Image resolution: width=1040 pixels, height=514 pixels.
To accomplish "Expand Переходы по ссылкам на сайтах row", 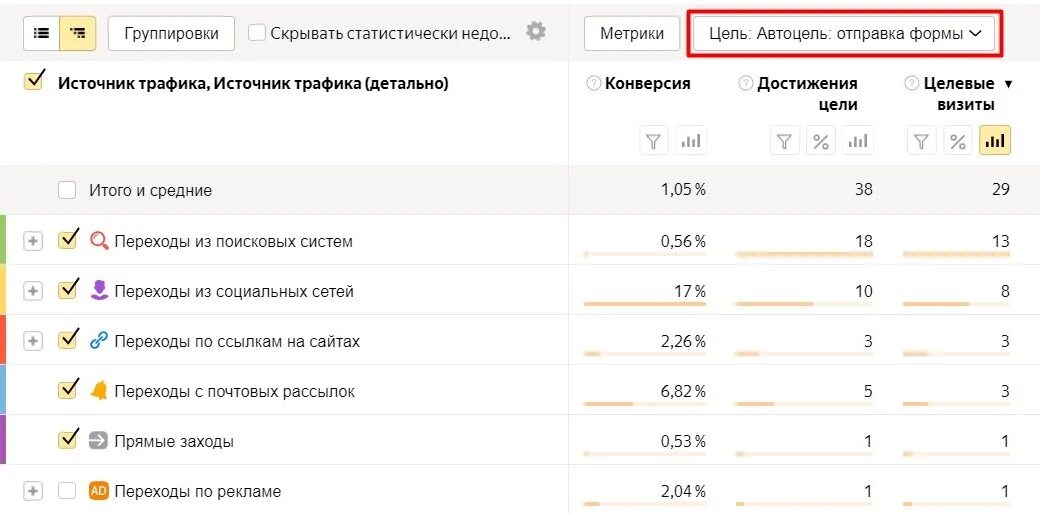I will 33,341.
